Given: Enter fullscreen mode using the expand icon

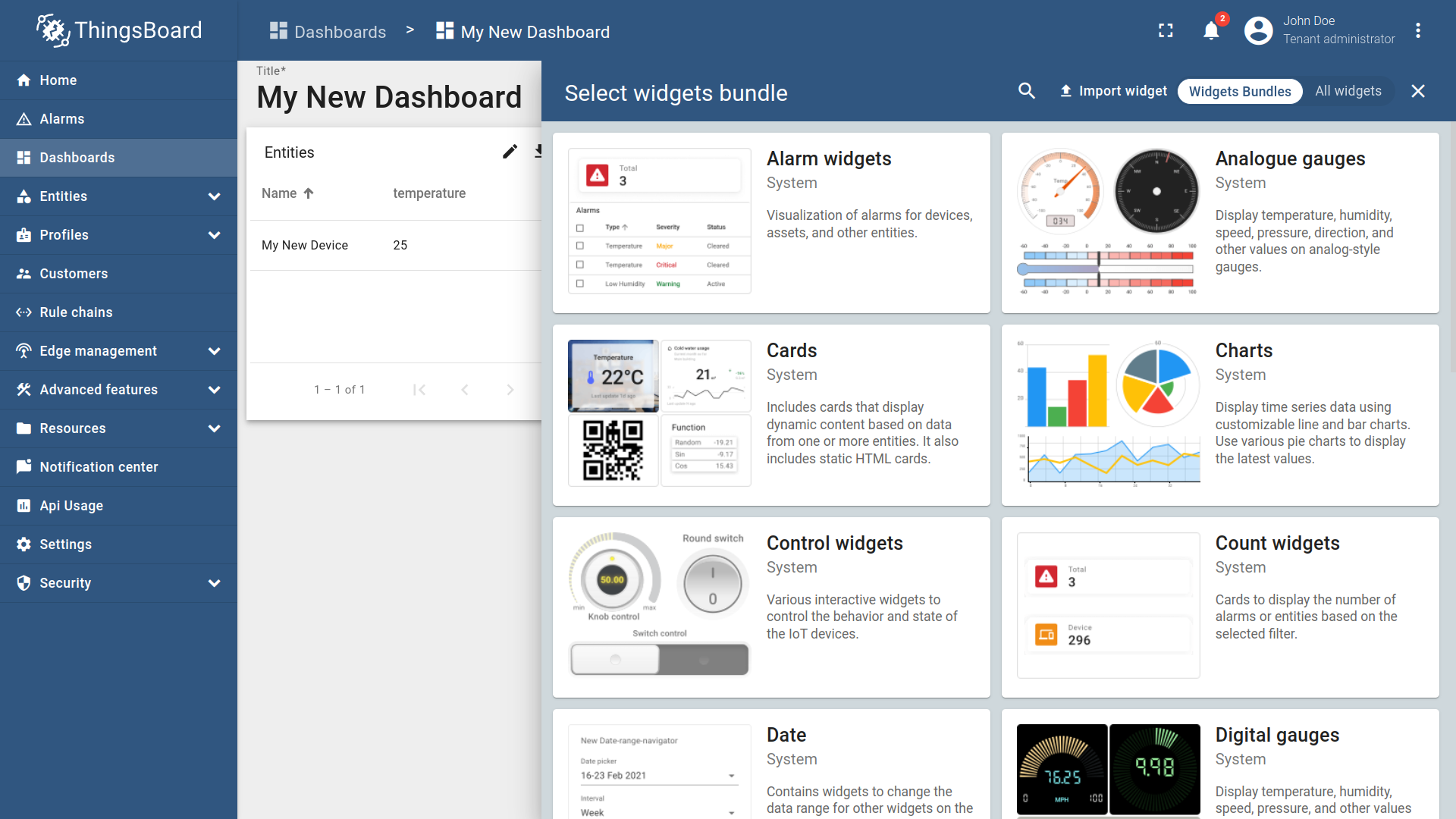Looking at the screenshot, I should [1166, 30].
